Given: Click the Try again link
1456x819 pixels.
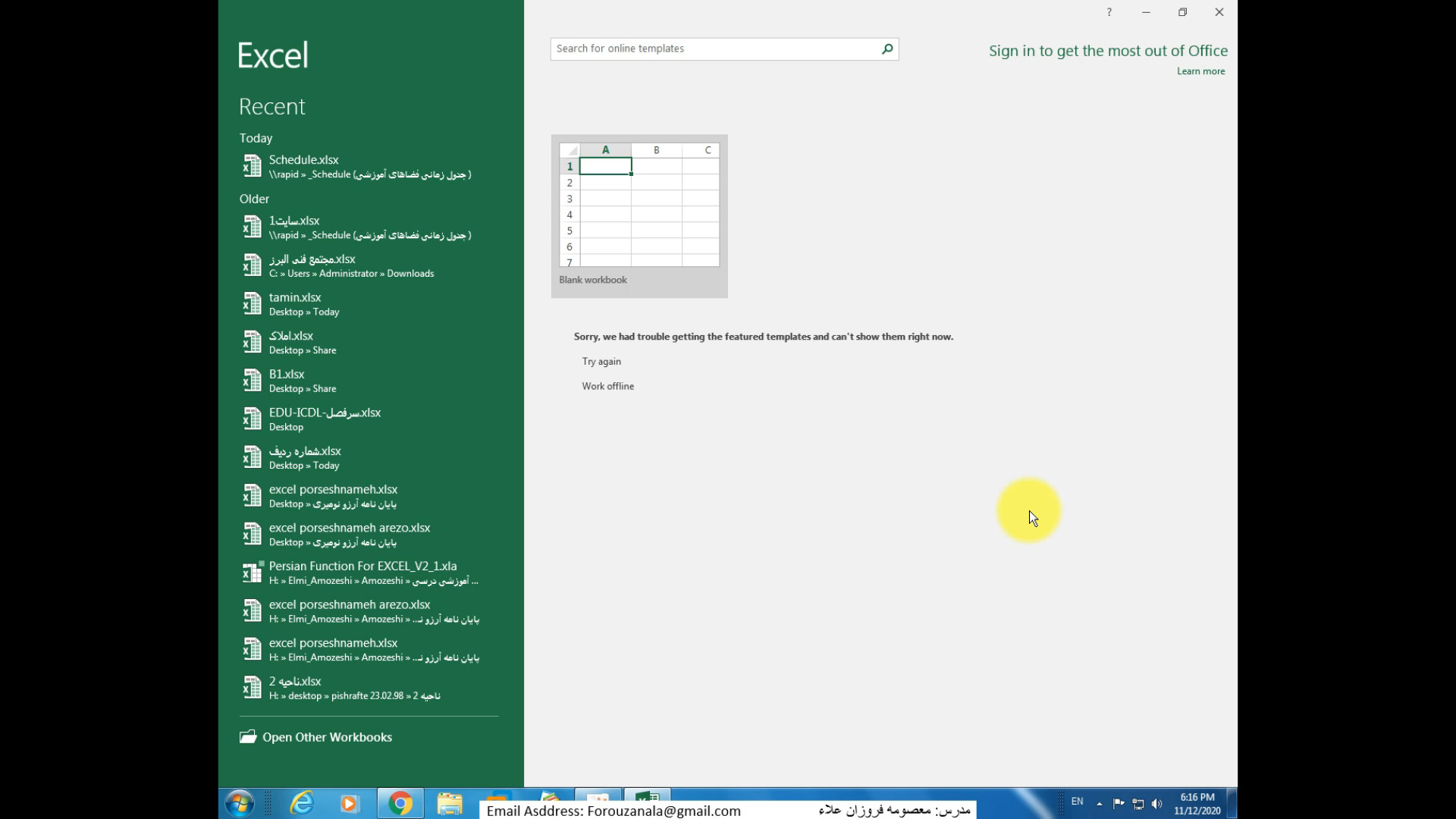Looking at the screenshot, I should [601, 361].
